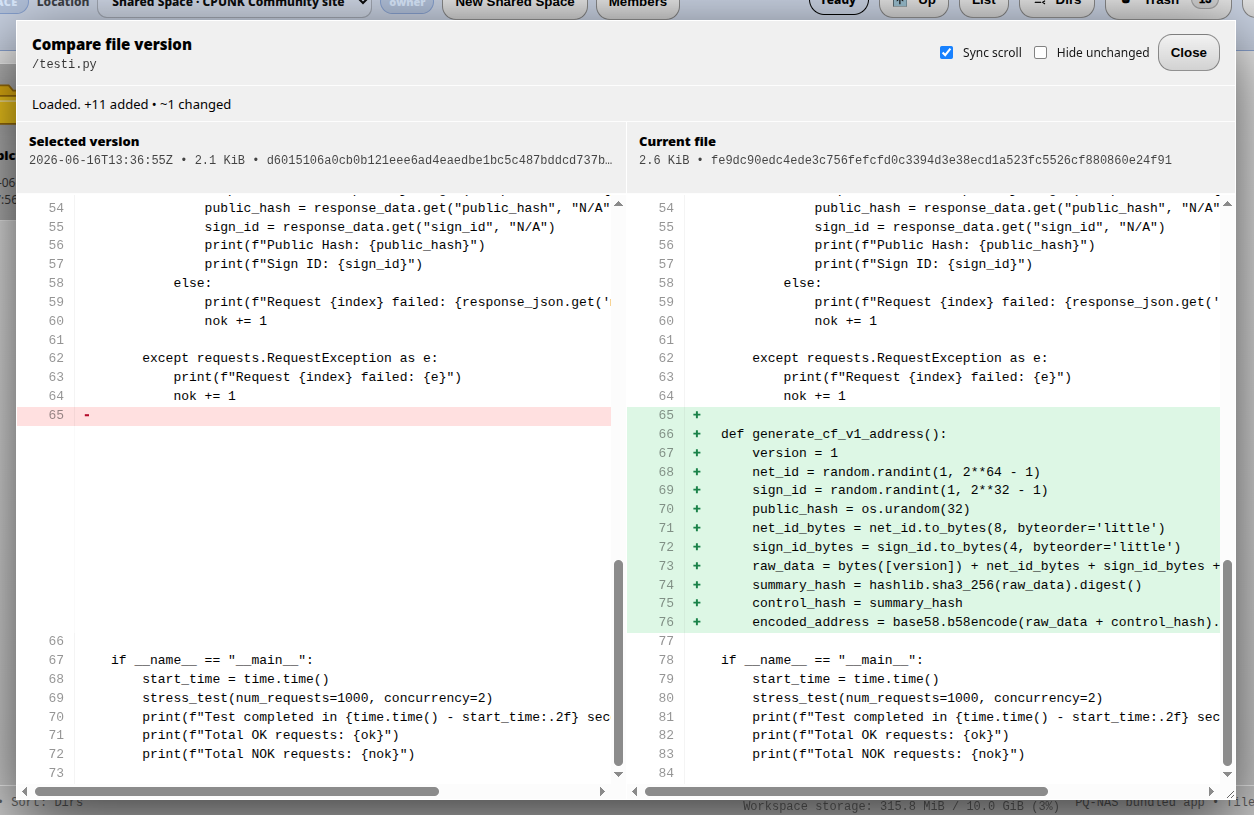1254x815 pixels.
Task: Click scroll-up arrow of Current file pane
Action: pyautogui.click(x=1228, y=204)
